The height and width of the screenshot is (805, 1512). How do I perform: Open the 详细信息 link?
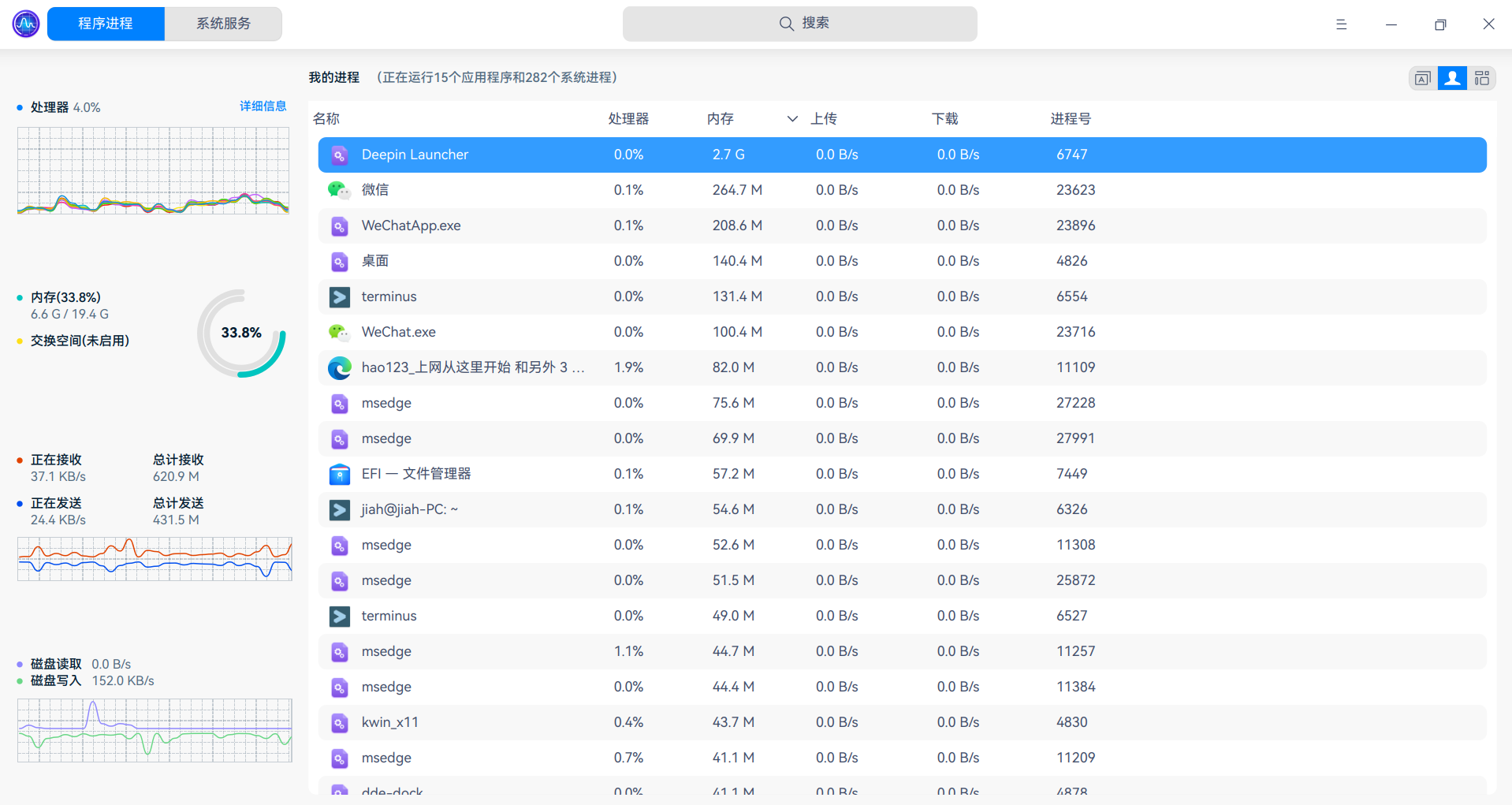[263, 106]
